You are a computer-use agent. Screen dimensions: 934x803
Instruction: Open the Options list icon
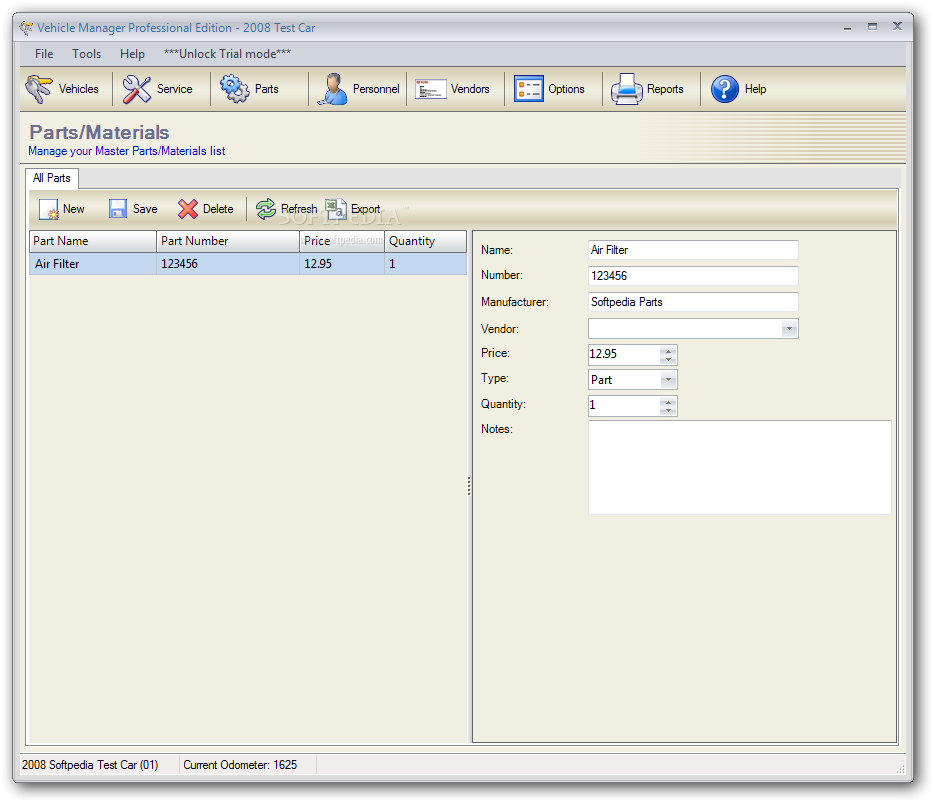[529, 89]
